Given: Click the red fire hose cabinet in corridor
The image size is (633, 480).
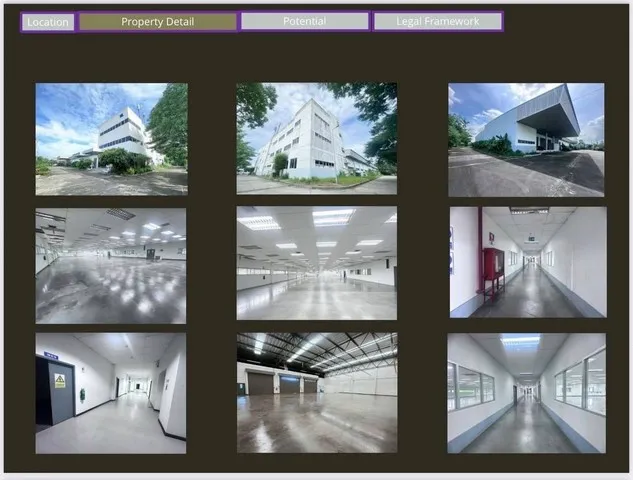Looking at the screenshot, I should pyautogui.click(x=493, y=265).
